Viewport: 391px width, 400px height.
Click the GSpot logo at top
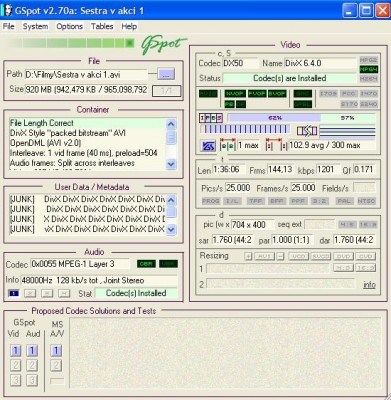point(163,45)
